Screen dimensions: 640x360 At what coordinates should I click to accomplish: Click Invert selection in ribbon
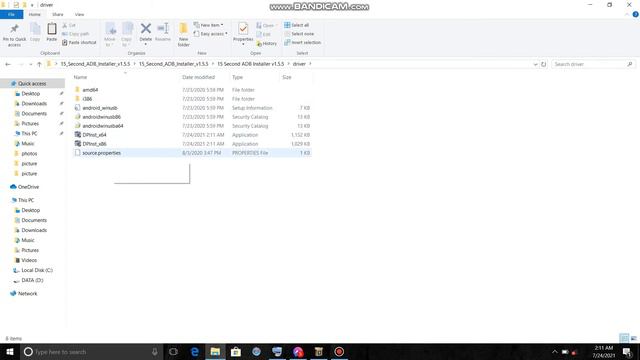[x=302, y=42]
